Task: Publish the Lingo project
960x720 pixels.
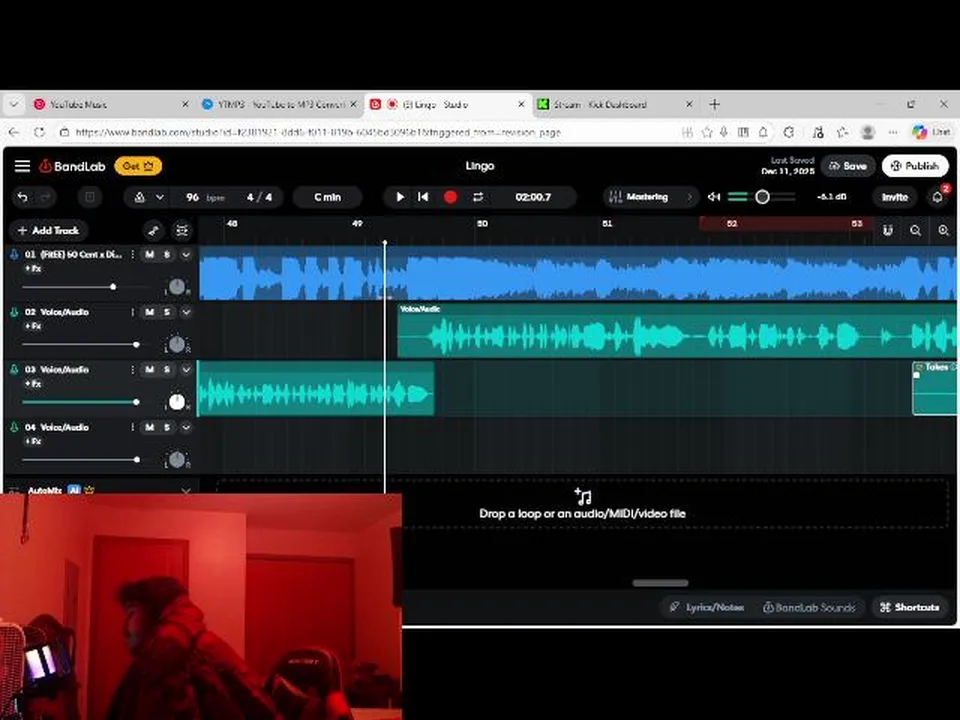Action: coord(915,166)
